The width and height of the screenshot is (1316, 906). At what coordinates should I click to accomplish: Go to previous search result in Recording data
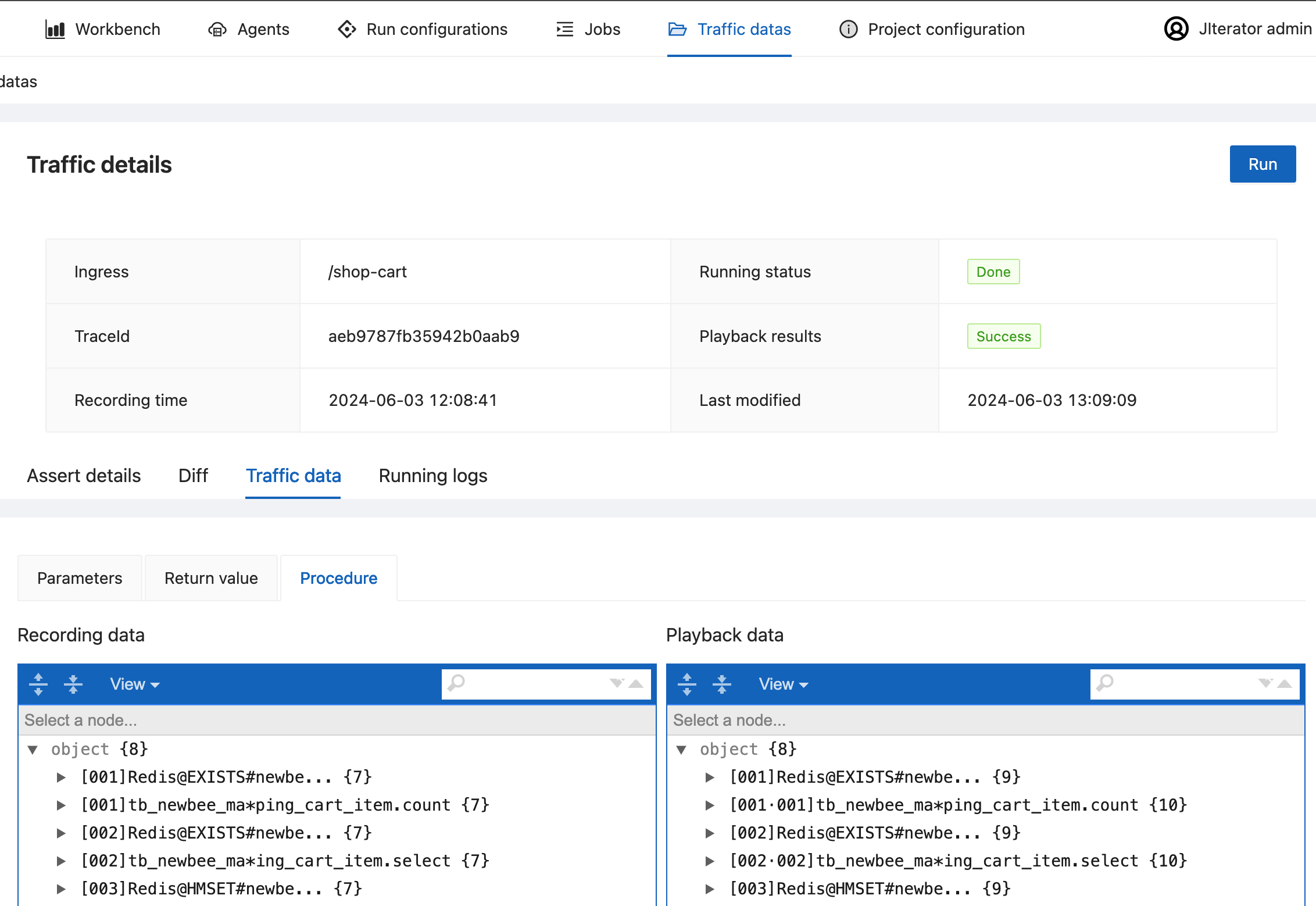coord(636,684)
